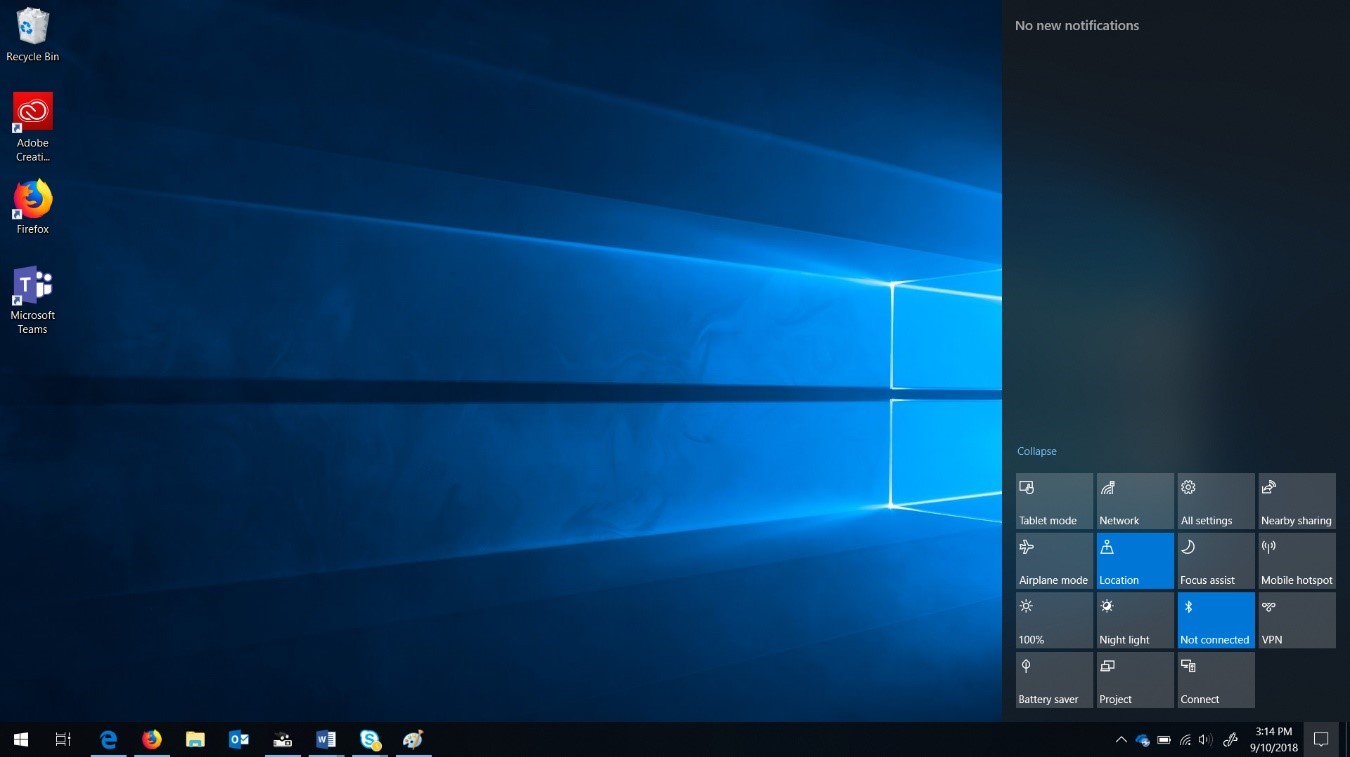The height and width of the screenshot is (757, 1350).
Task: Turn off the Bluetooth tile showing Not connected
Action: (x=1215, y=620)
